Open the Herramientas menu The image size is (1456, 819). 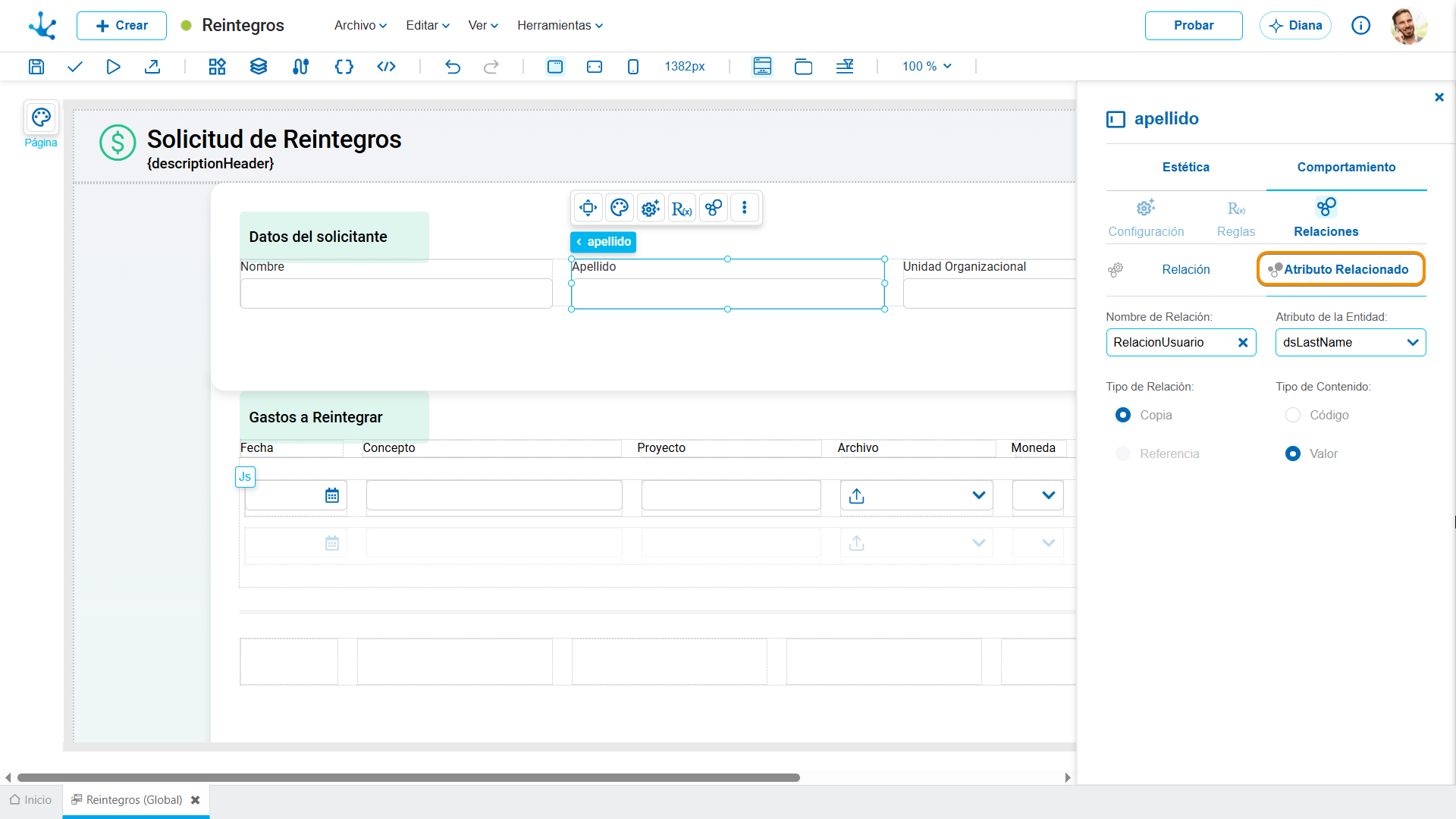click(x=560, y=26)
